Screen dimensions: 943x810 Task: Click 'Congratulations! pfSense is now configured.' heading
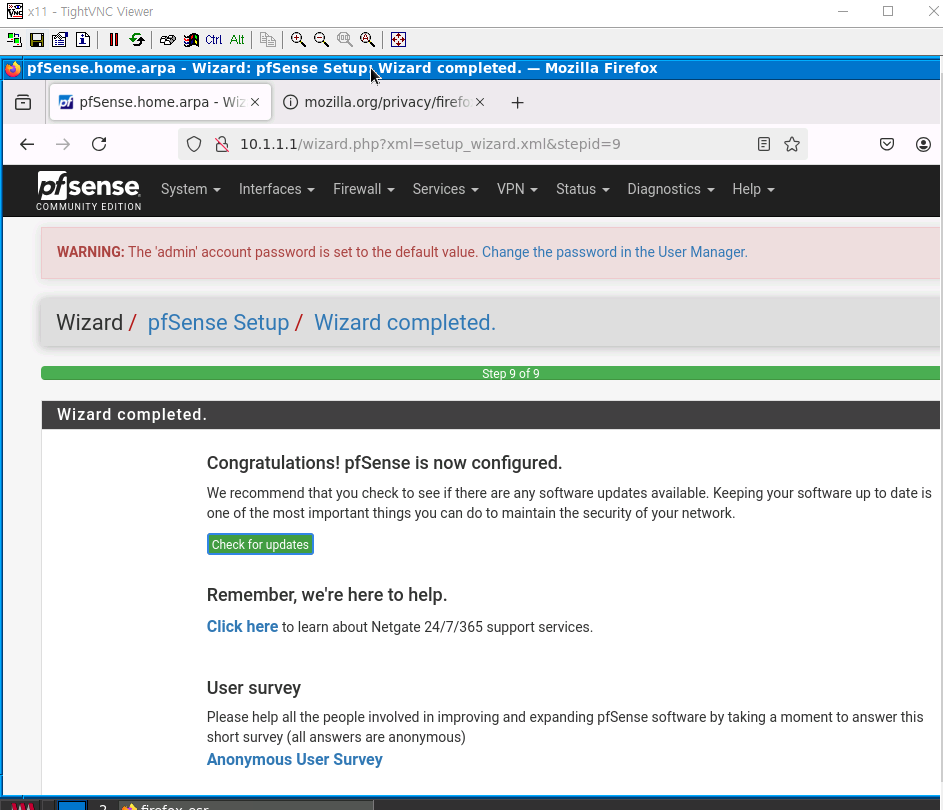(x=384, y=463)
